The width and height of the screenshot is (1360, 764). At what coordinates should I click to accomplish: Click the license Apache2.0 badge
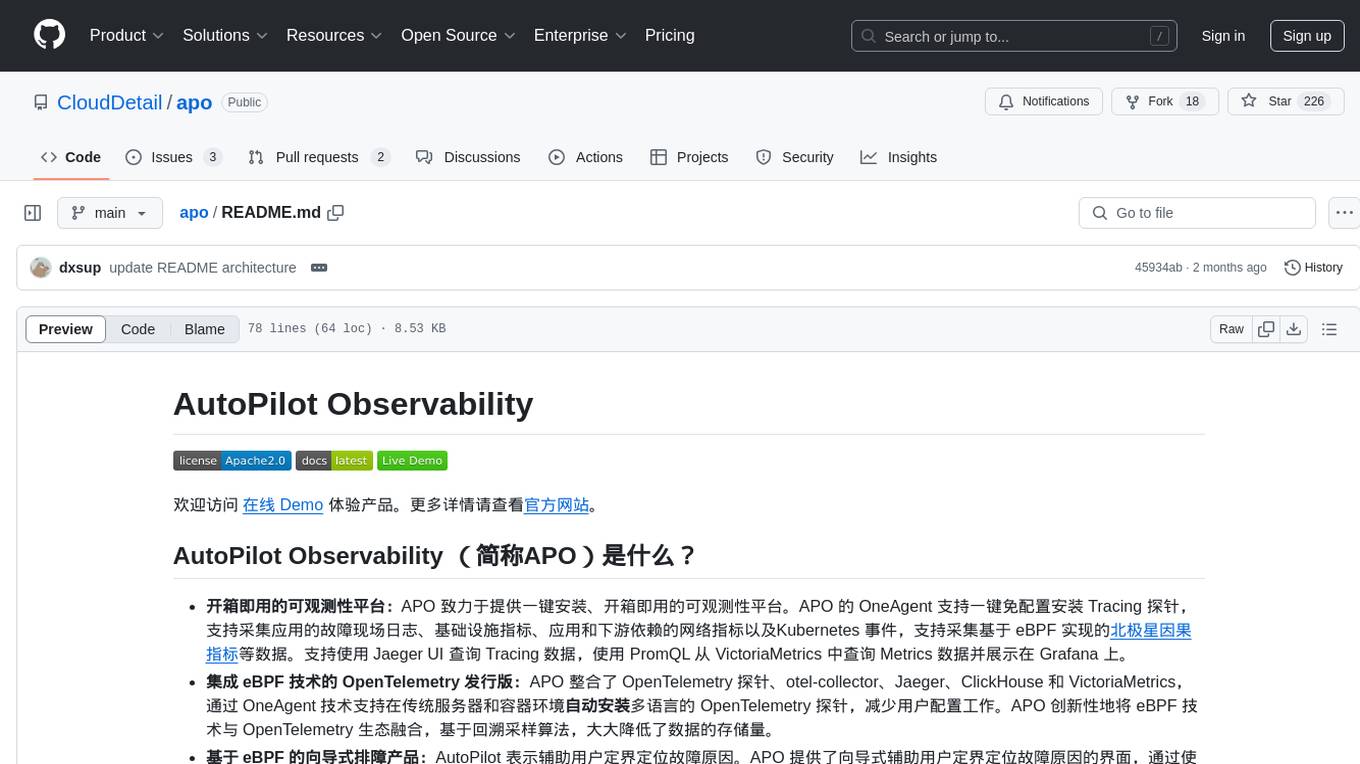[232, 461]
